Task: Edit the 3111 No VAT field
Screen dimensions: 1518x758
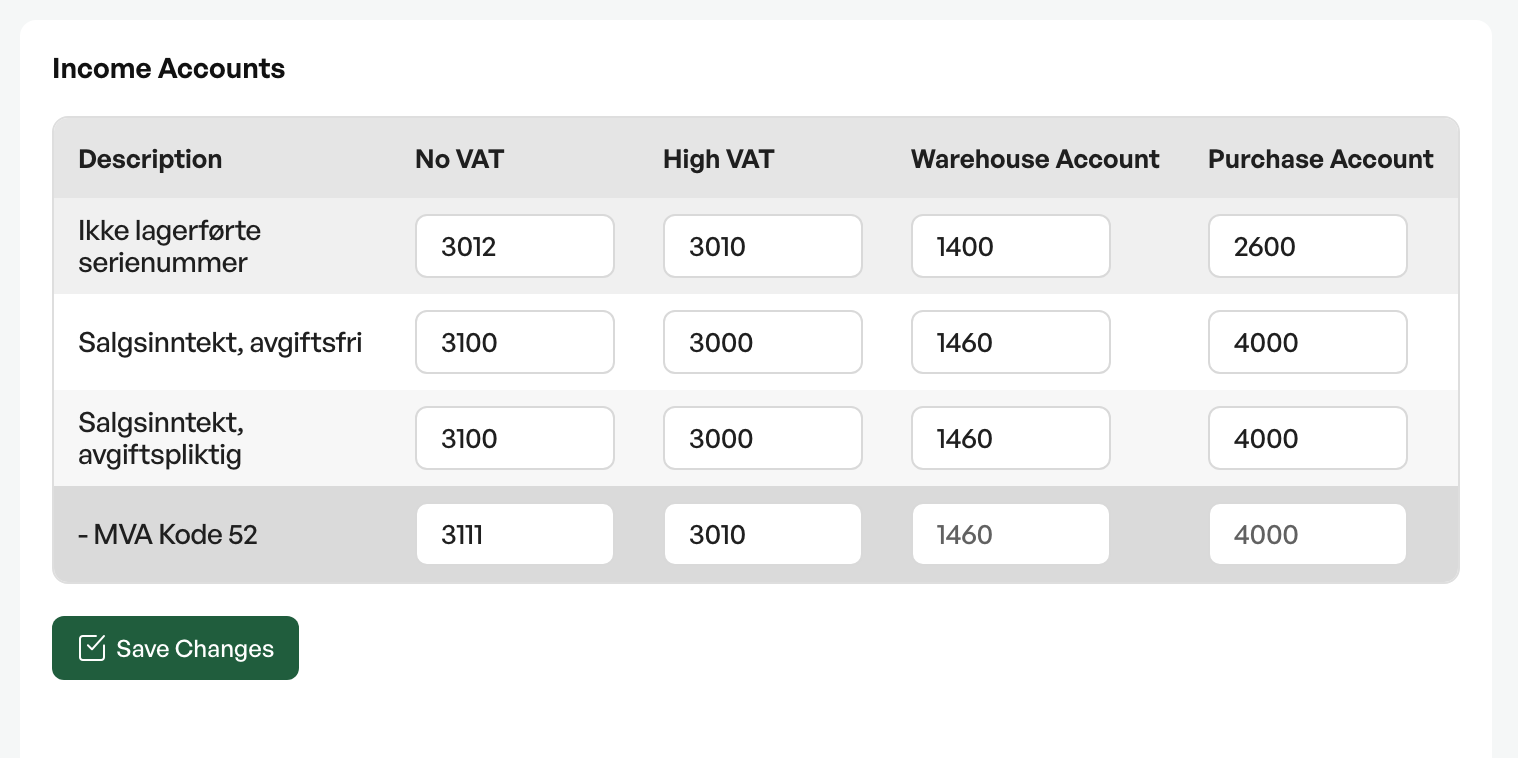Action: coord(515,534)
